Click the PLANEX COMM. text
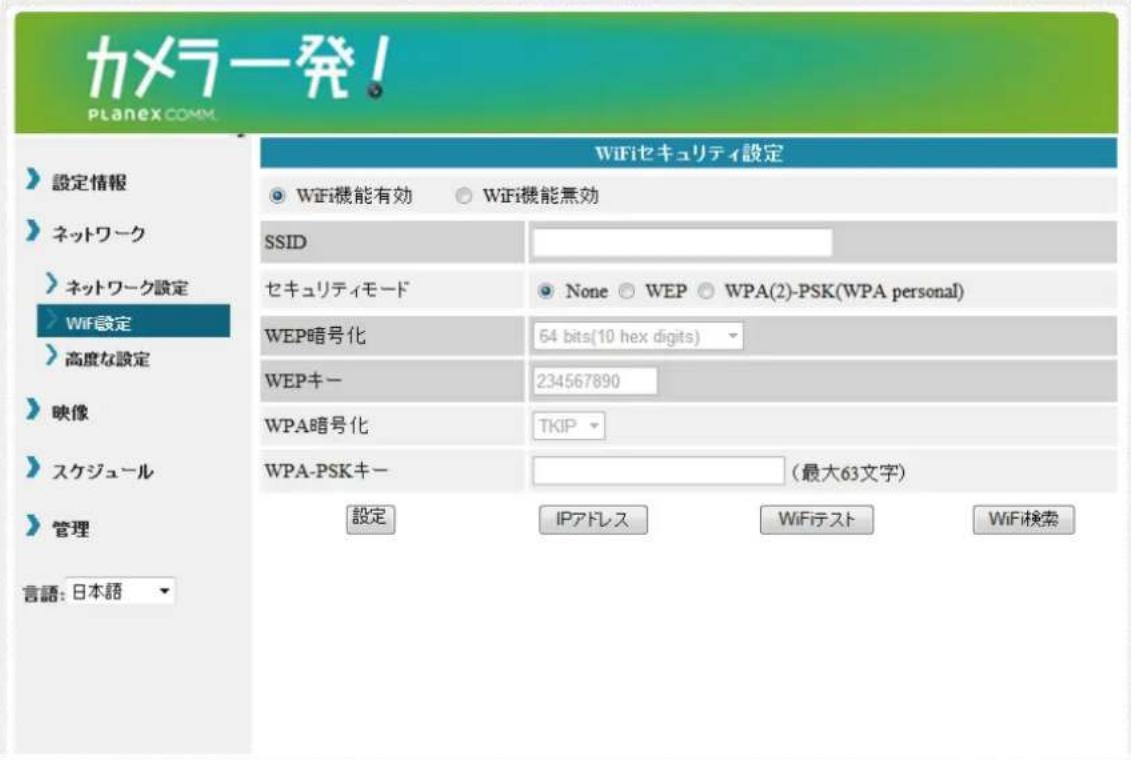This screenshot has width=1131, height=760. tap(151, 114)
